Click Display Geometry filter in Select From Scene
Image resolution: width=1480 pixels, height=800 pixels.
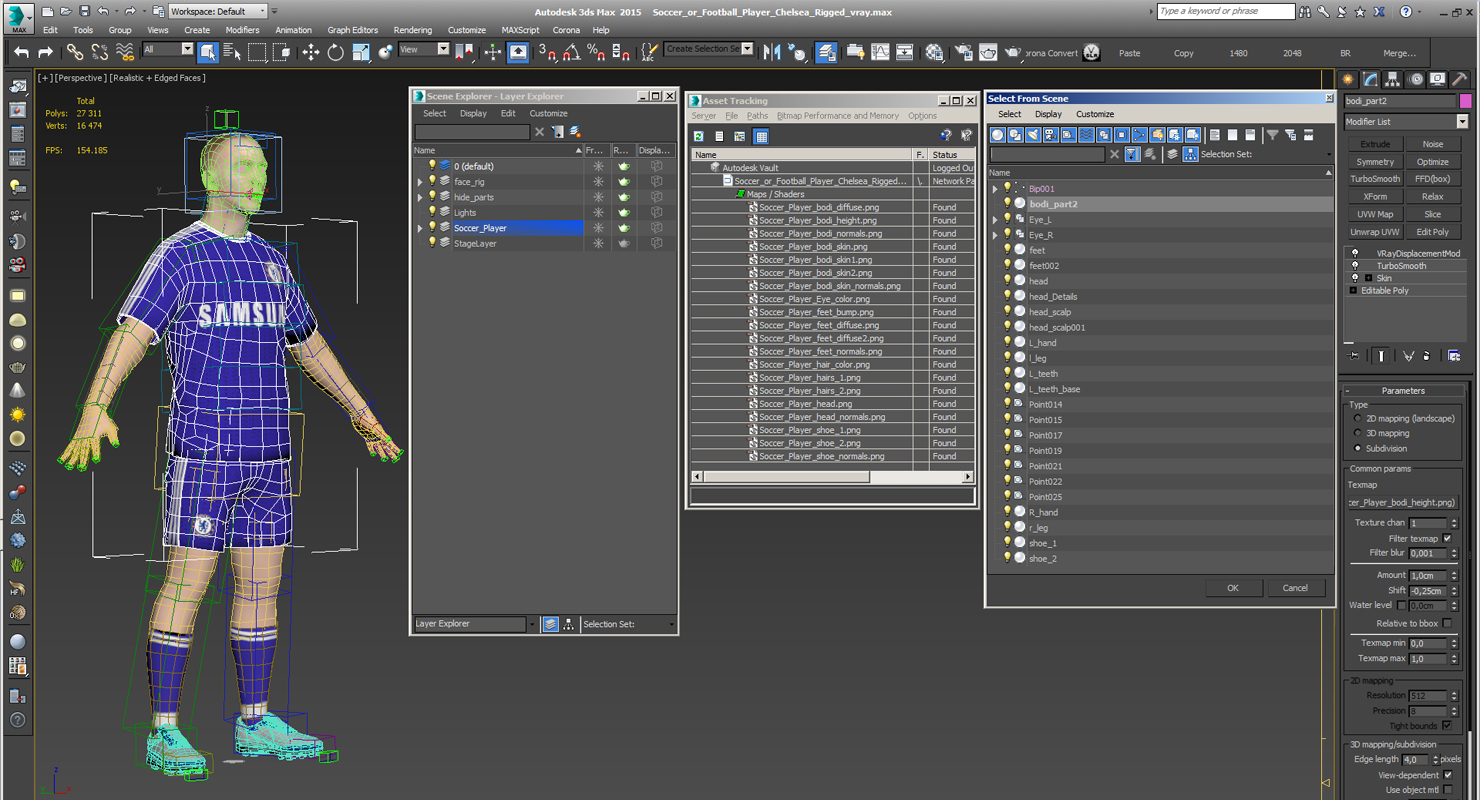(998, 135)
